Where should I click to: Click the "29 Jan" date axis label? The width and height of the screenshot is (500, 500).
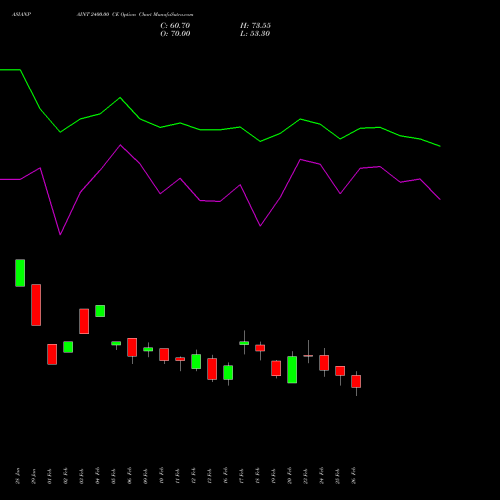[x=34, y=476]
